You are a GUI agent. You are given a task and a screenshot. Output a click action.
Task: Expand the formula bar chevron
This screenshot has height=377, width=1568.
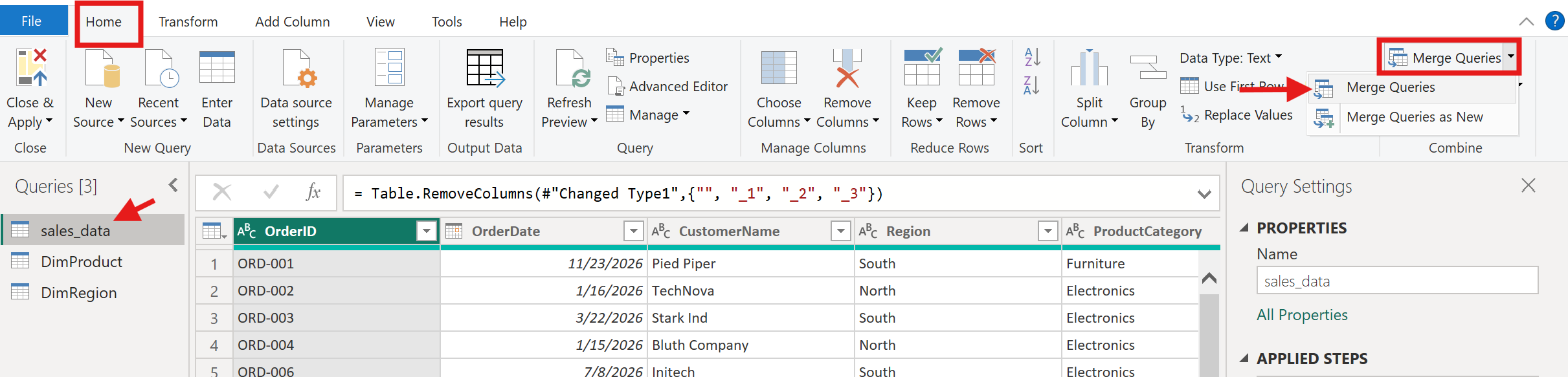pyautogui.click(x=1204, y=193)
